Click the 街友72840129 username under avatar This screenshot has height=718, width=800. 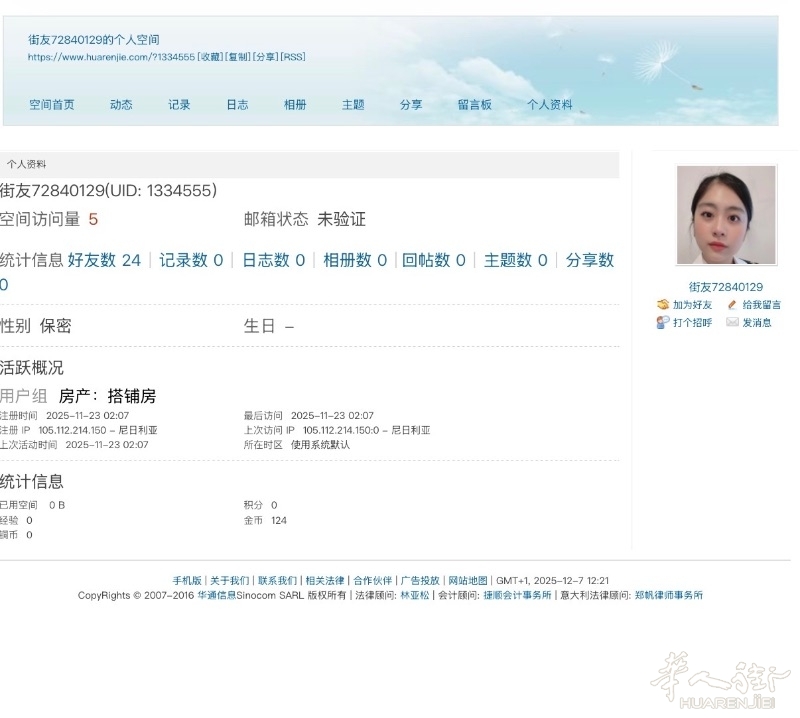tap(725, 287)
